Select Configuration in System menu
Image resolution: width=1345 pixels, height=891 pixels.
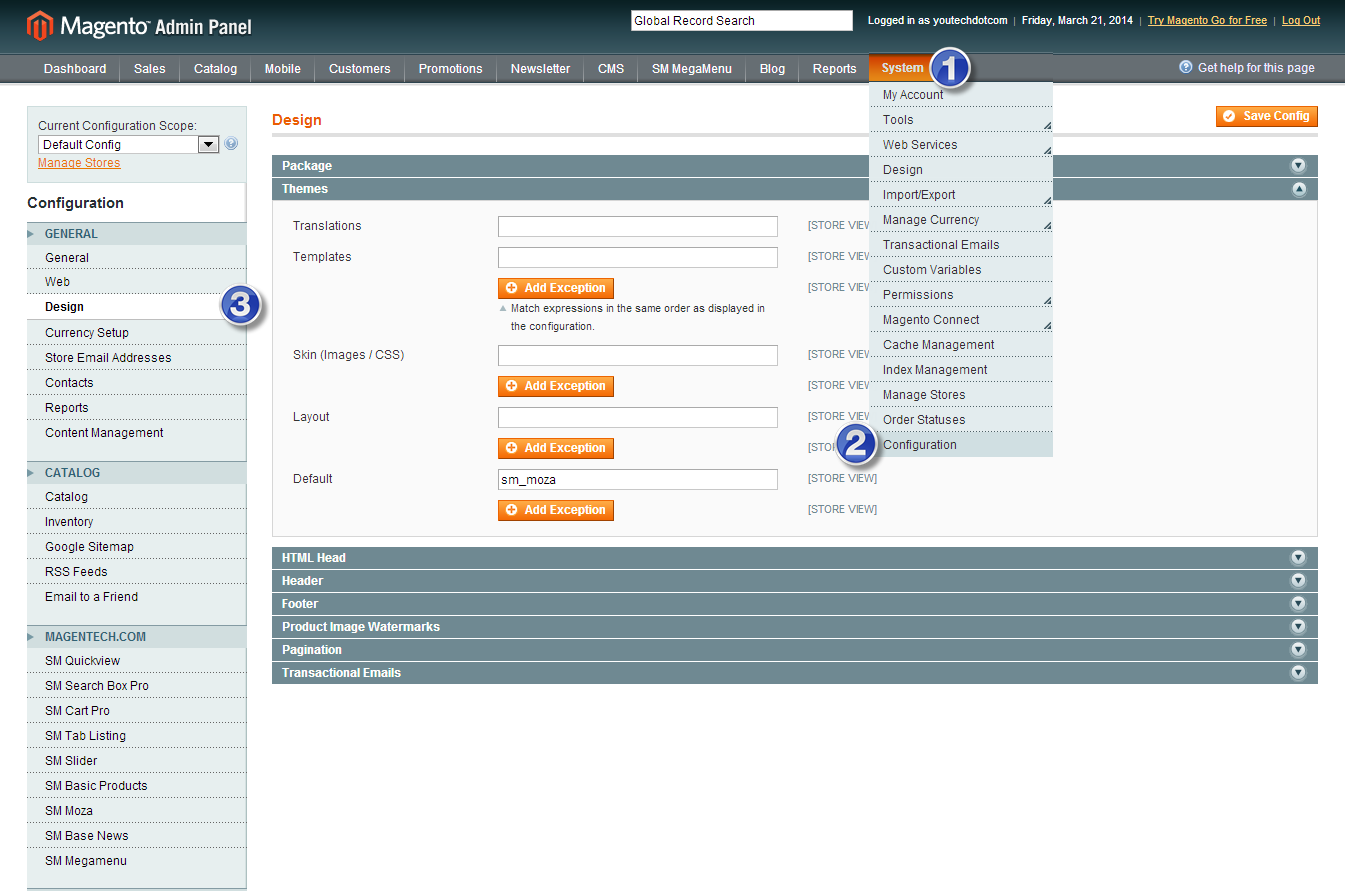point(961,445)
